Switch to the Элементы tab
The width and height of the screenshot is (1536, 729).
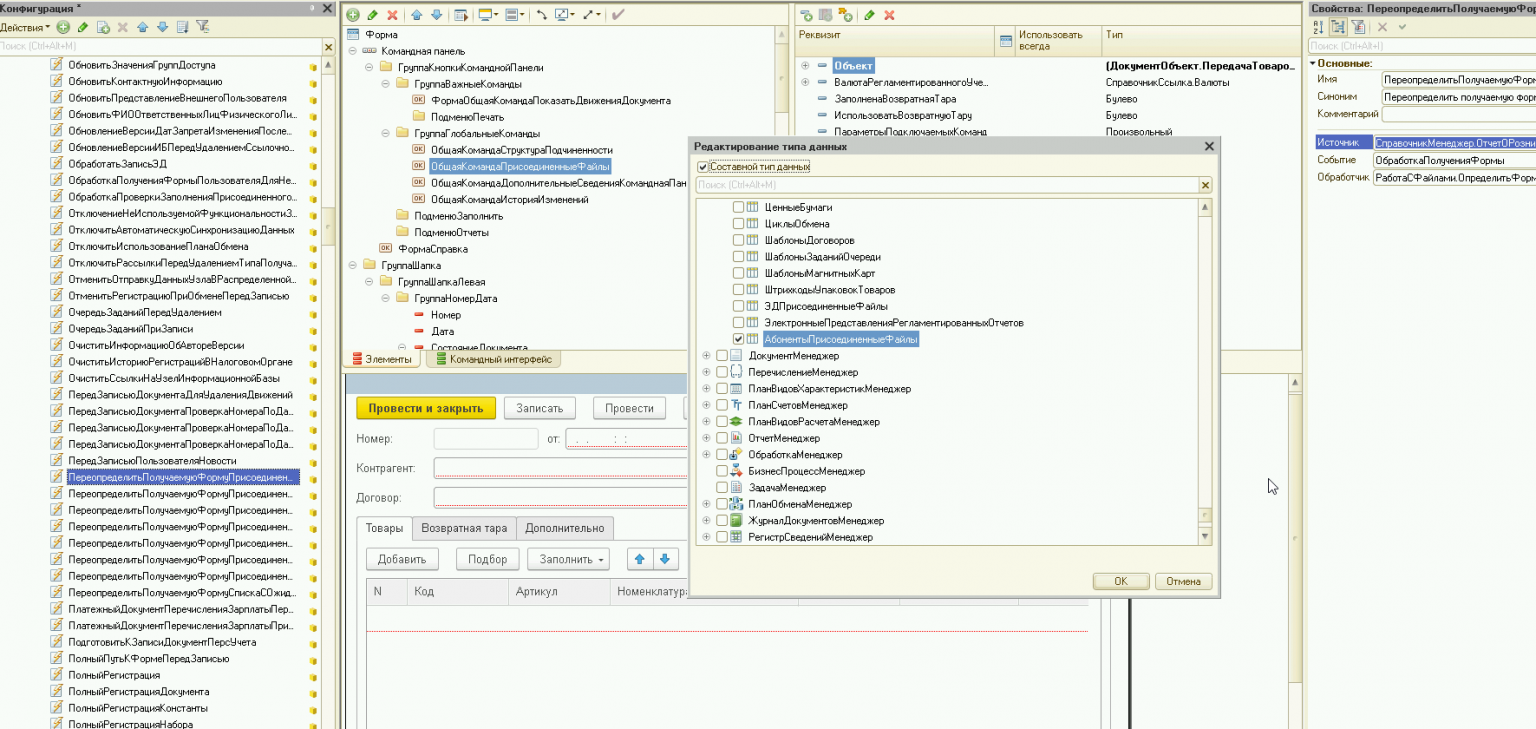(x=382, y=359)
